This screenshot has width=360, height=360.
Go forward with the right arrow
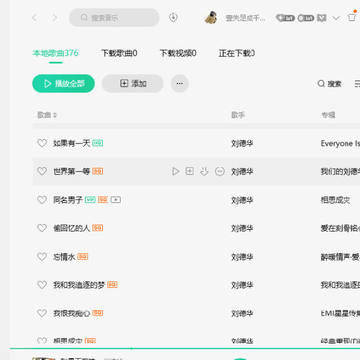coord(55,18)
